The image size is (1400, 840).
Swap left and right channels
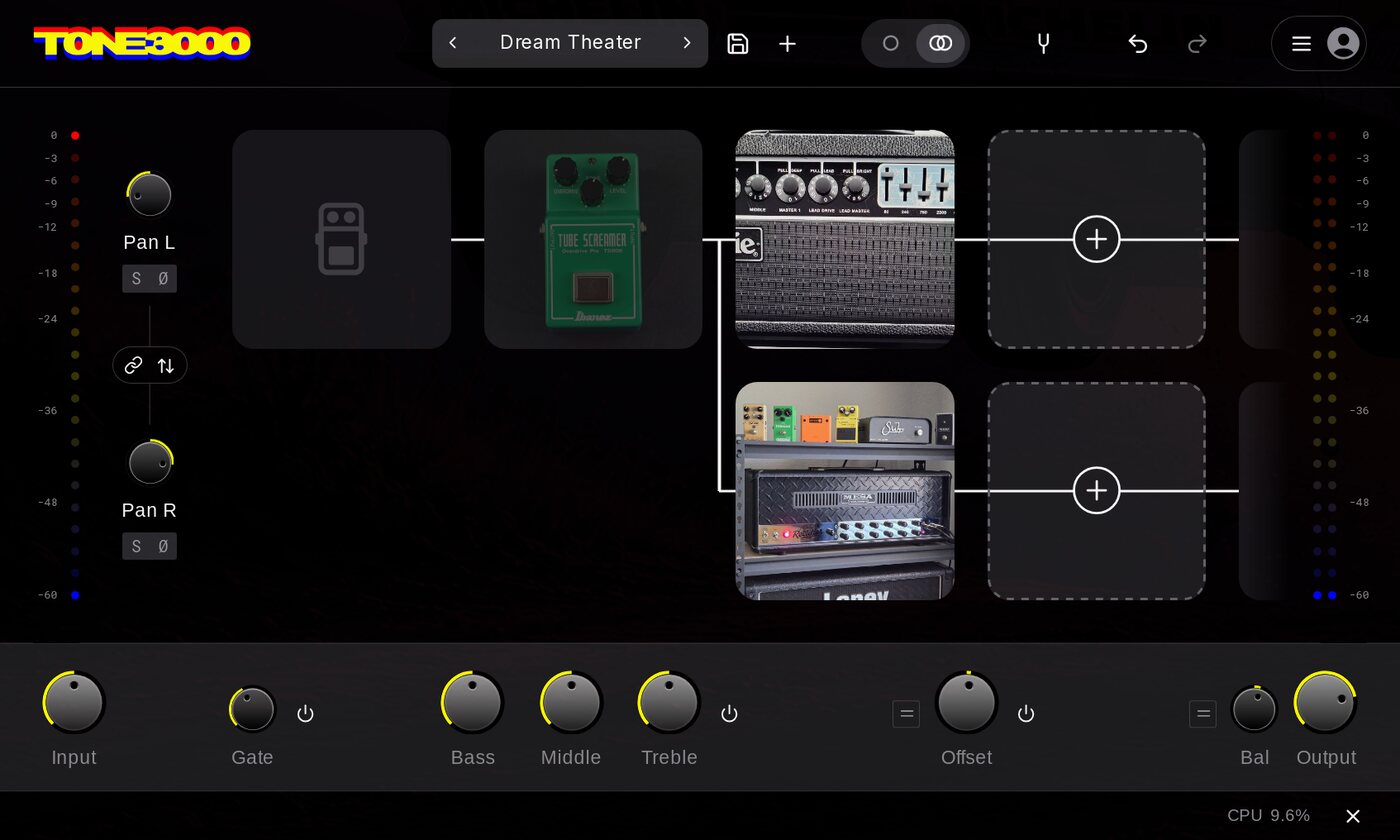[x=166, y=366]
